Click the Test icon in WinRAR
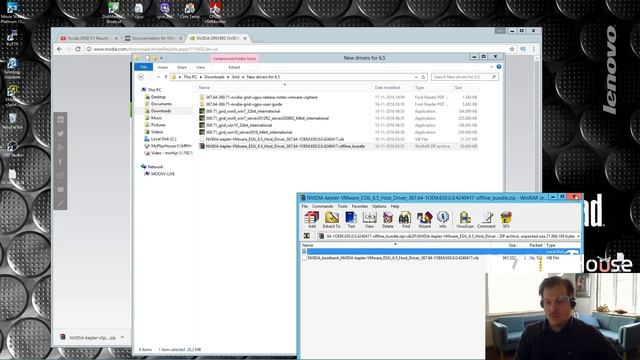This screenshot has height=360, width=640. coord(351,220)
